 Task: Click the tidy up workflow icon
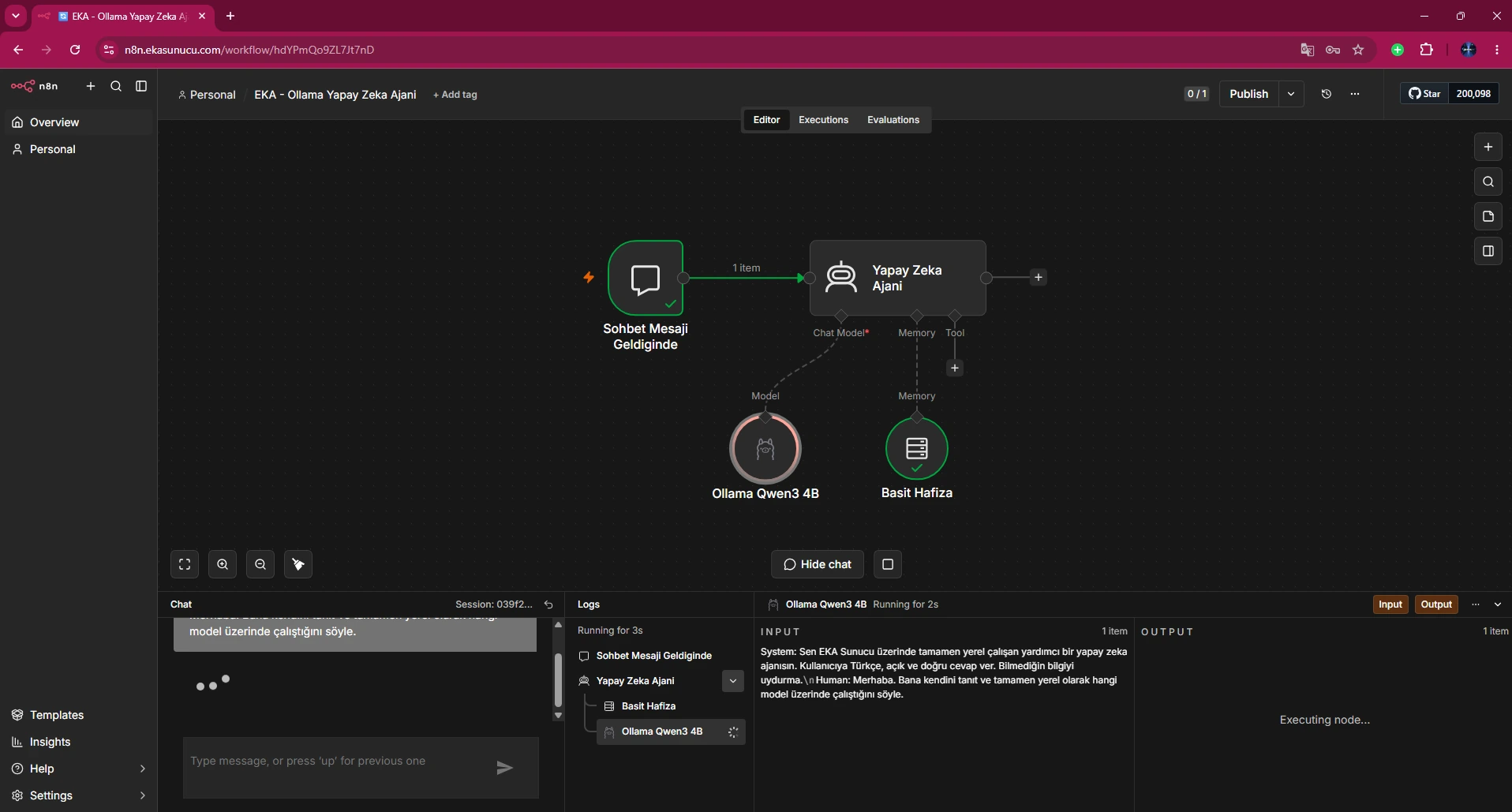pyautogui.click(x=298, y=564)
